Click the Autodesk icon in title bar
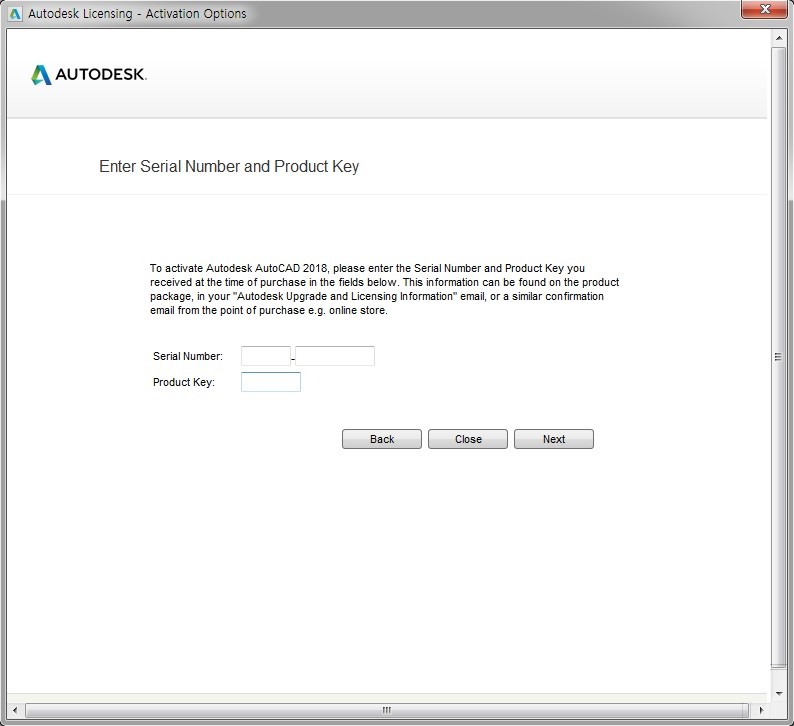The image size is (794, 726). [15, 14]
